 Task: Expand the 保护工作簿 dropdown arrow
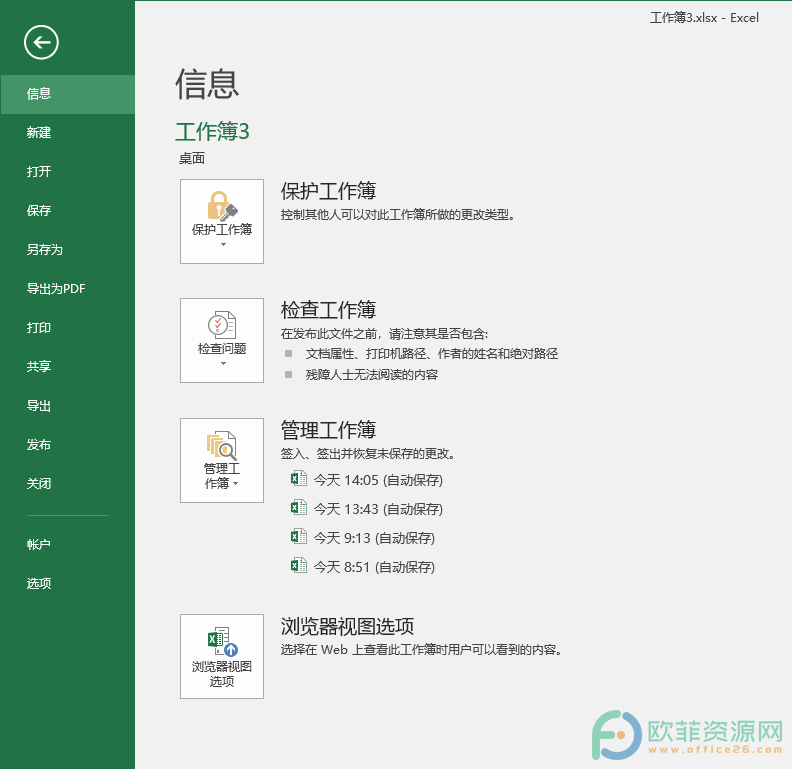tap(223, 245)
